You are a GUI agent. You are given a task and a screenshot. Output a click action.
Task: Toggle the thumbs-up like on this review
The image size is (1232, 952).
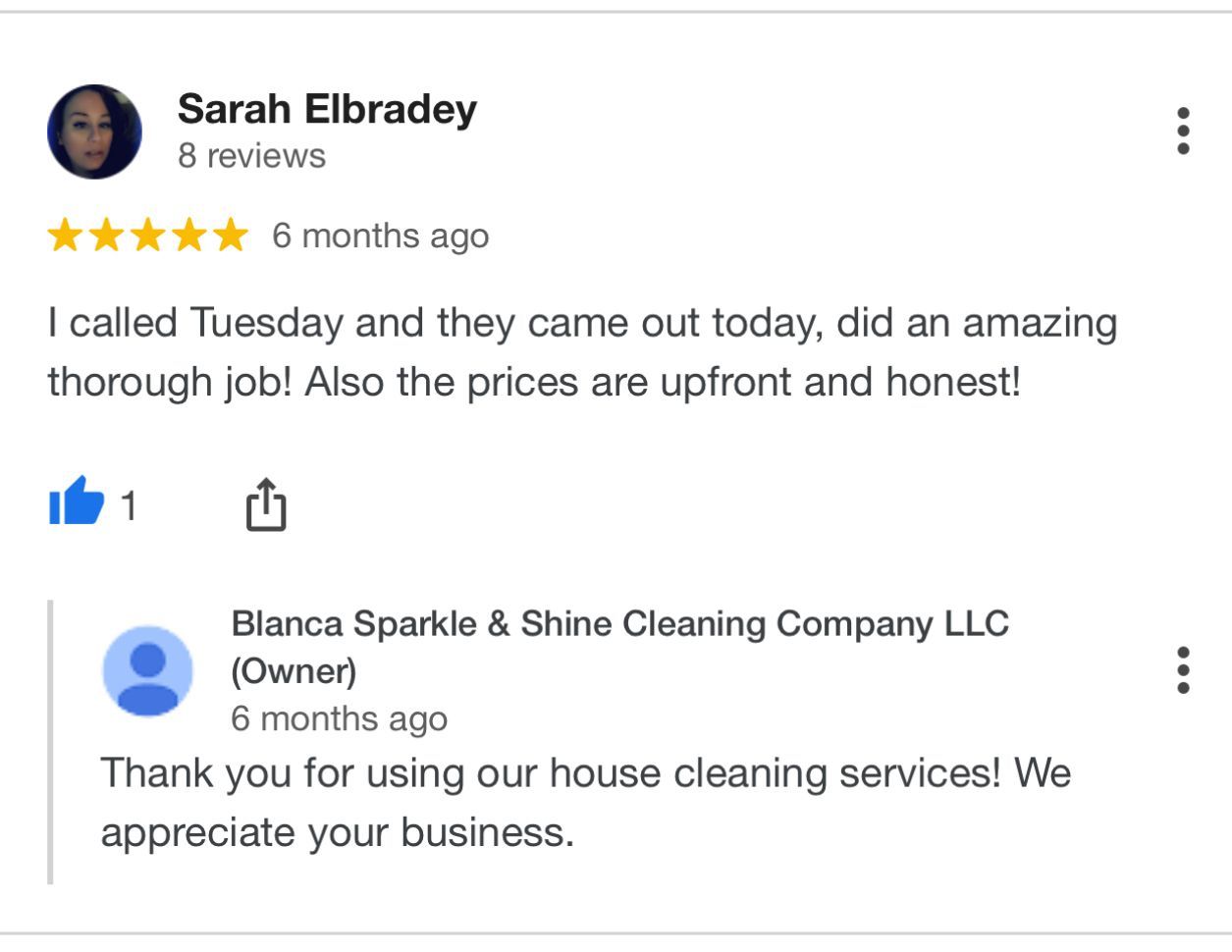[77, 502]
